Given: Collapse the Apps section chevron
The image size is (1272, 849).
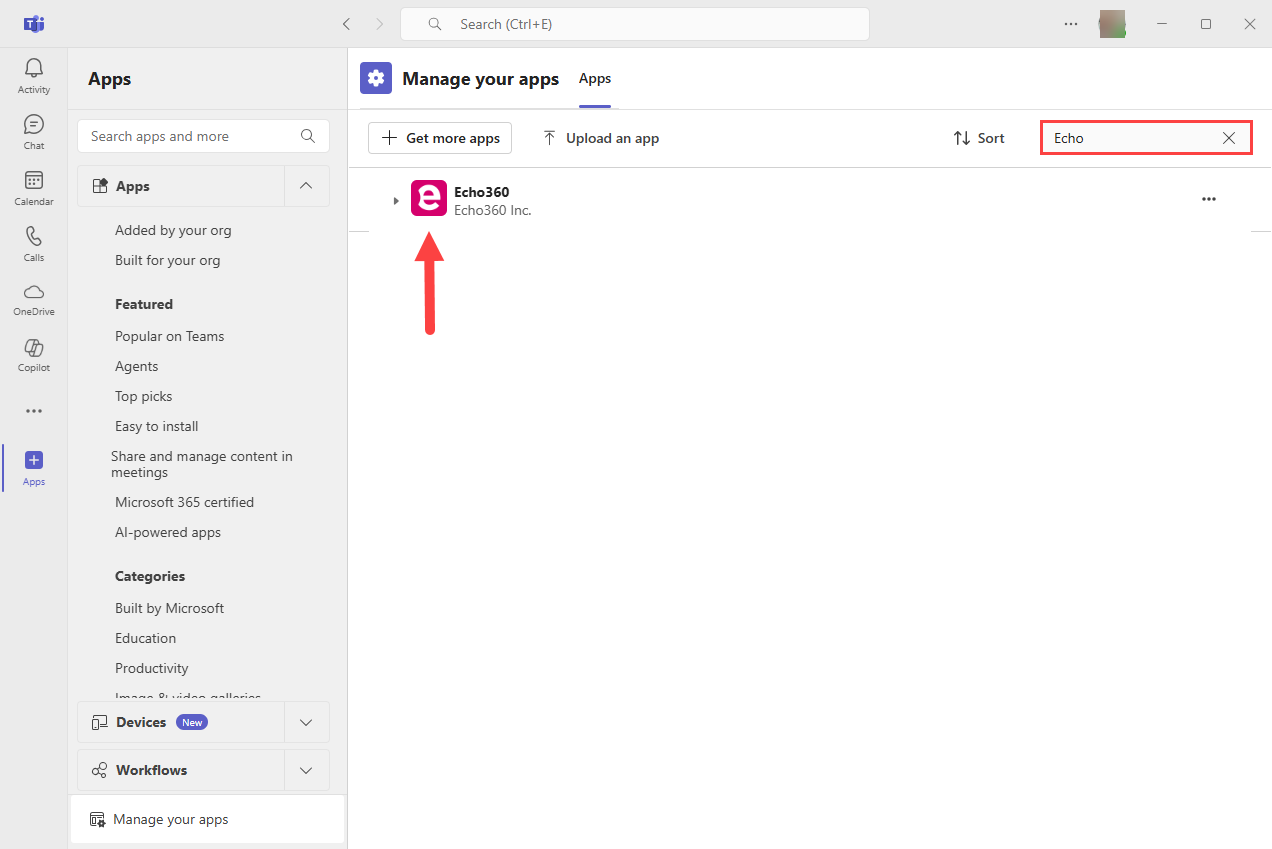Looking at the screenshot, I should tap(307, 186).
